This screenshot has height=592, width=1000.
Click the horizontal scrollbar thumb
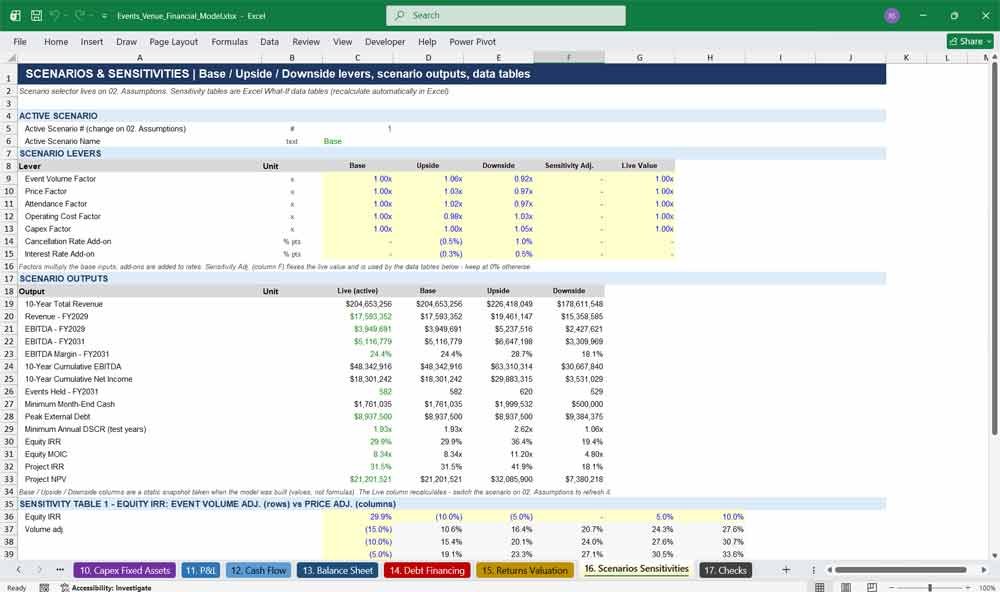(x=901, y=570)
